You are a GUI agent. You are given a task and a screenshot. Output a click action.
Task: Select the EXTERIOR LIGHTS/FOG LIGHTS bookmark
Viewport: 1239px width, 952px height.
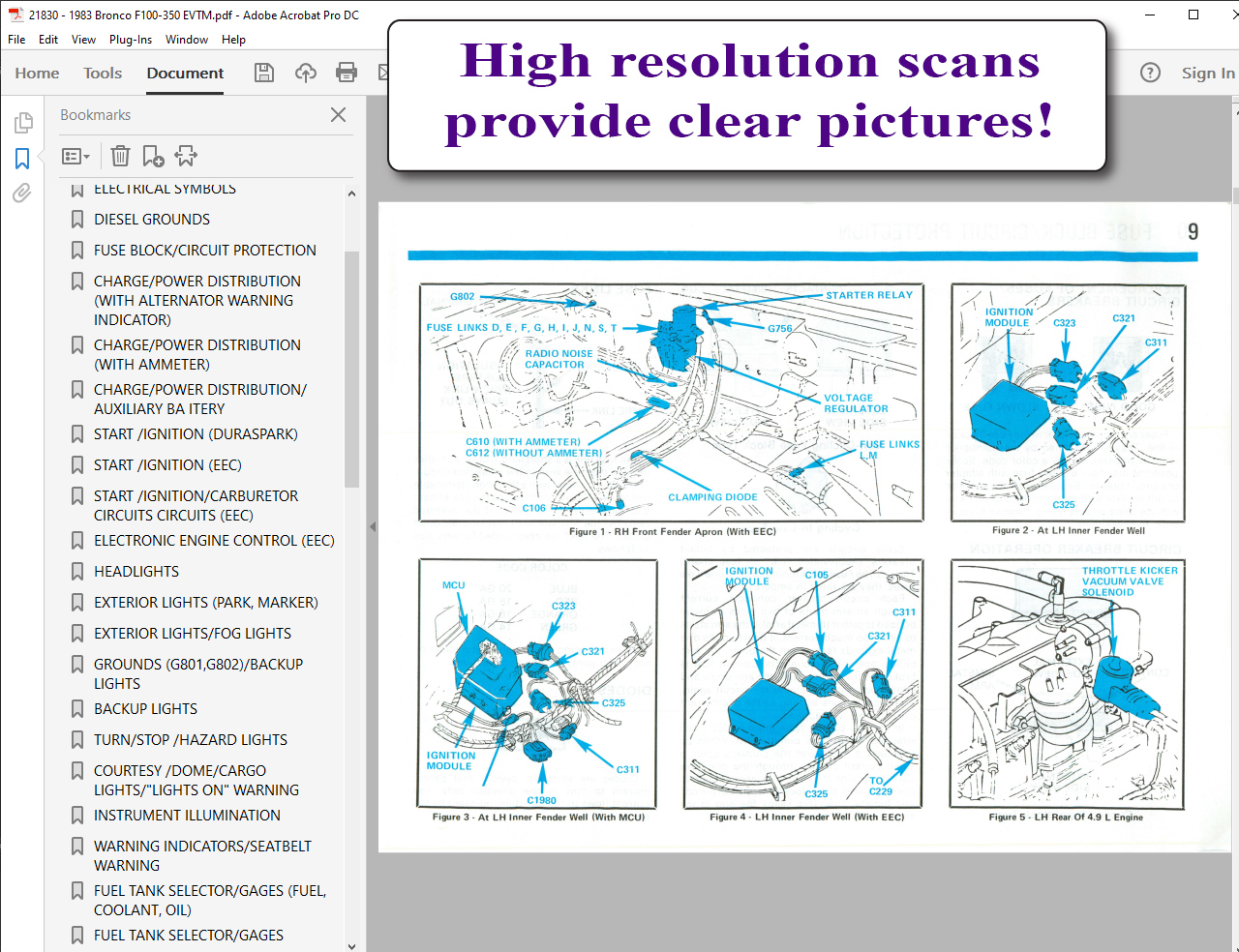pos(193,634)
